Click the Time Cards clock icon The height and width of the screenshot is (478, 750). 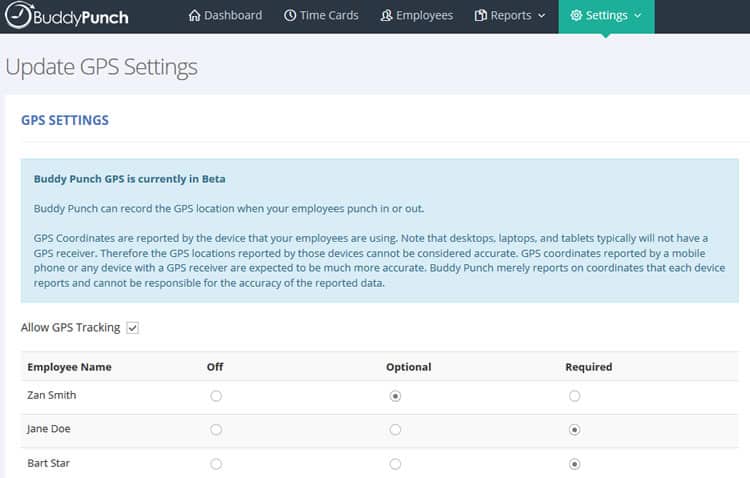(290, 15)
